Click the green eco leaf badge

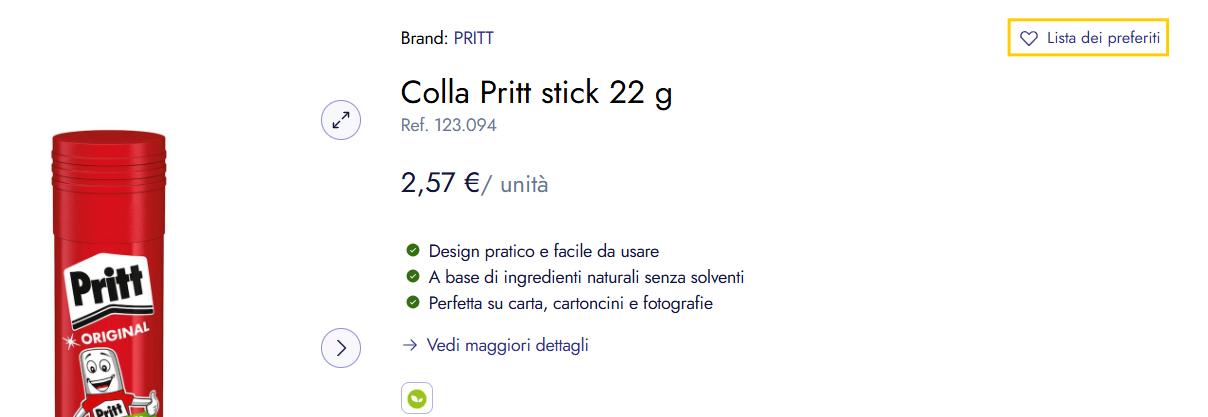click(417, 398)
